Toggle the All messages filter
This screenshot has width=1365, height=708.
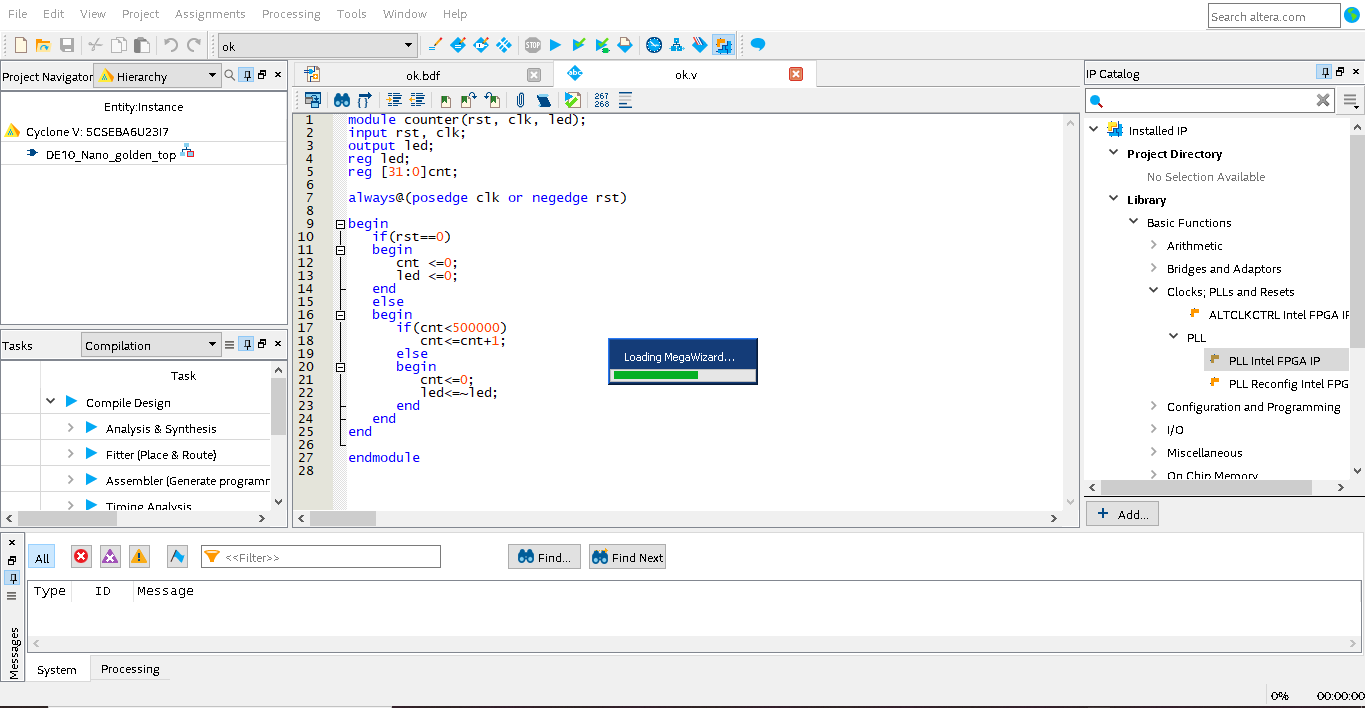click(x=42, y=558)
